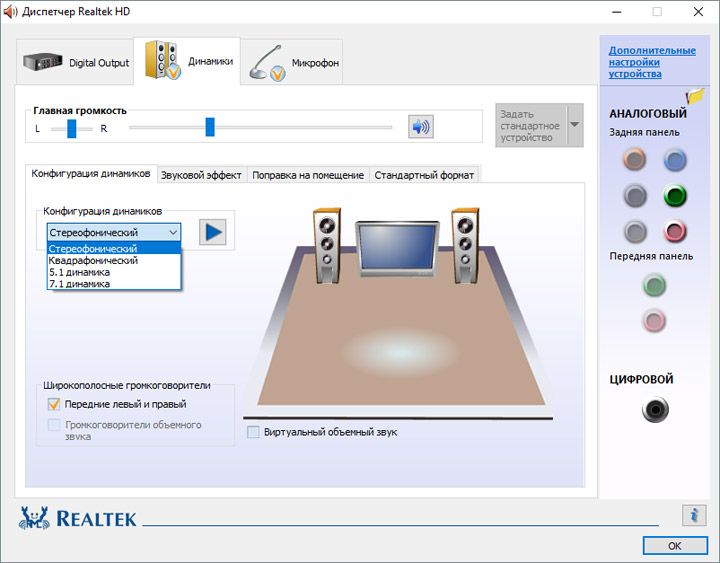Click Задать стандартное устройство button
720x563 pixels.
531,125
